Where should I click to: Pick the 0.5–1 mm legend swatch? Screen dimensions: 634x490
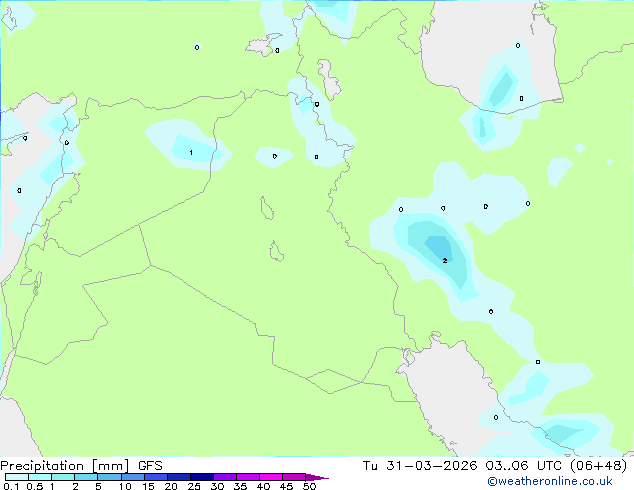(x=40, y=477)
